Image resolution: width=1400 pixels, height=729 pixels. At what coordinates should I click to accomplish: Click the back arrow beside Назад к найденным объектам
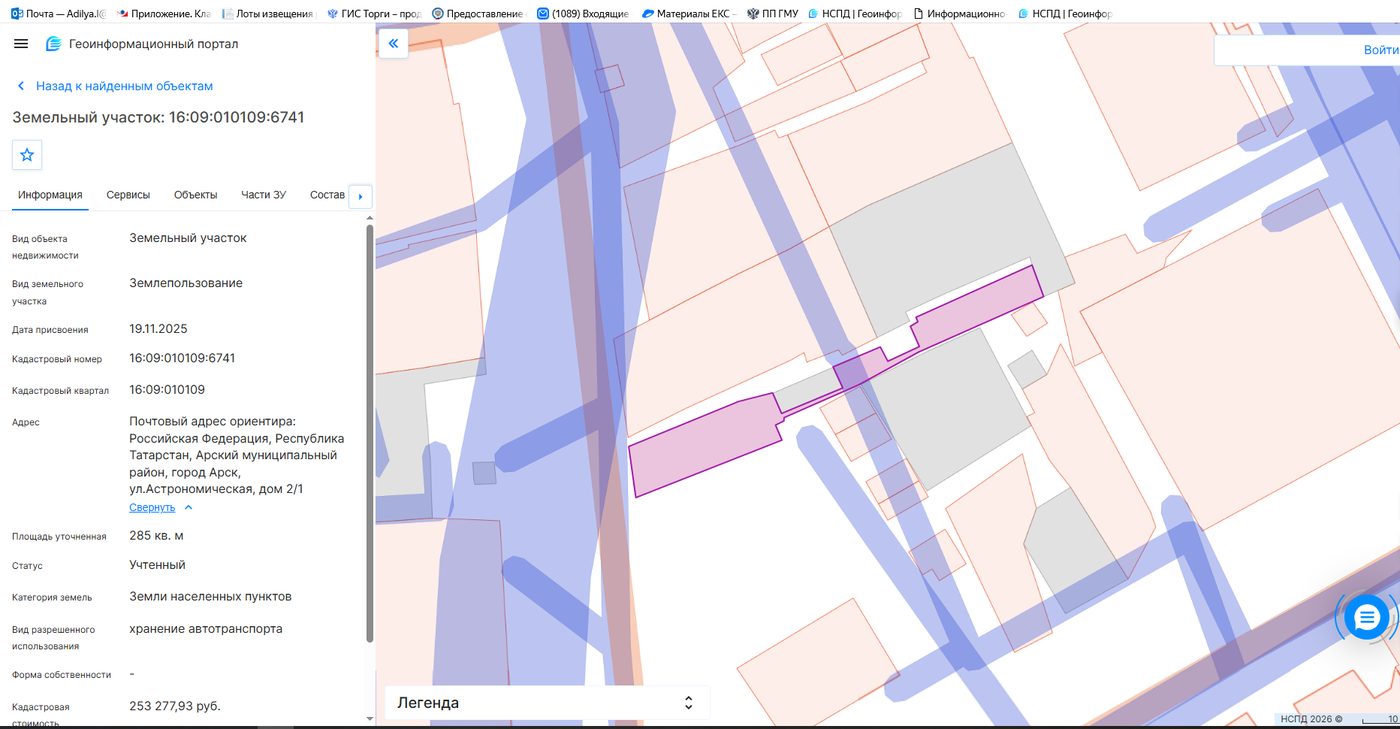[x=20, y=86]
